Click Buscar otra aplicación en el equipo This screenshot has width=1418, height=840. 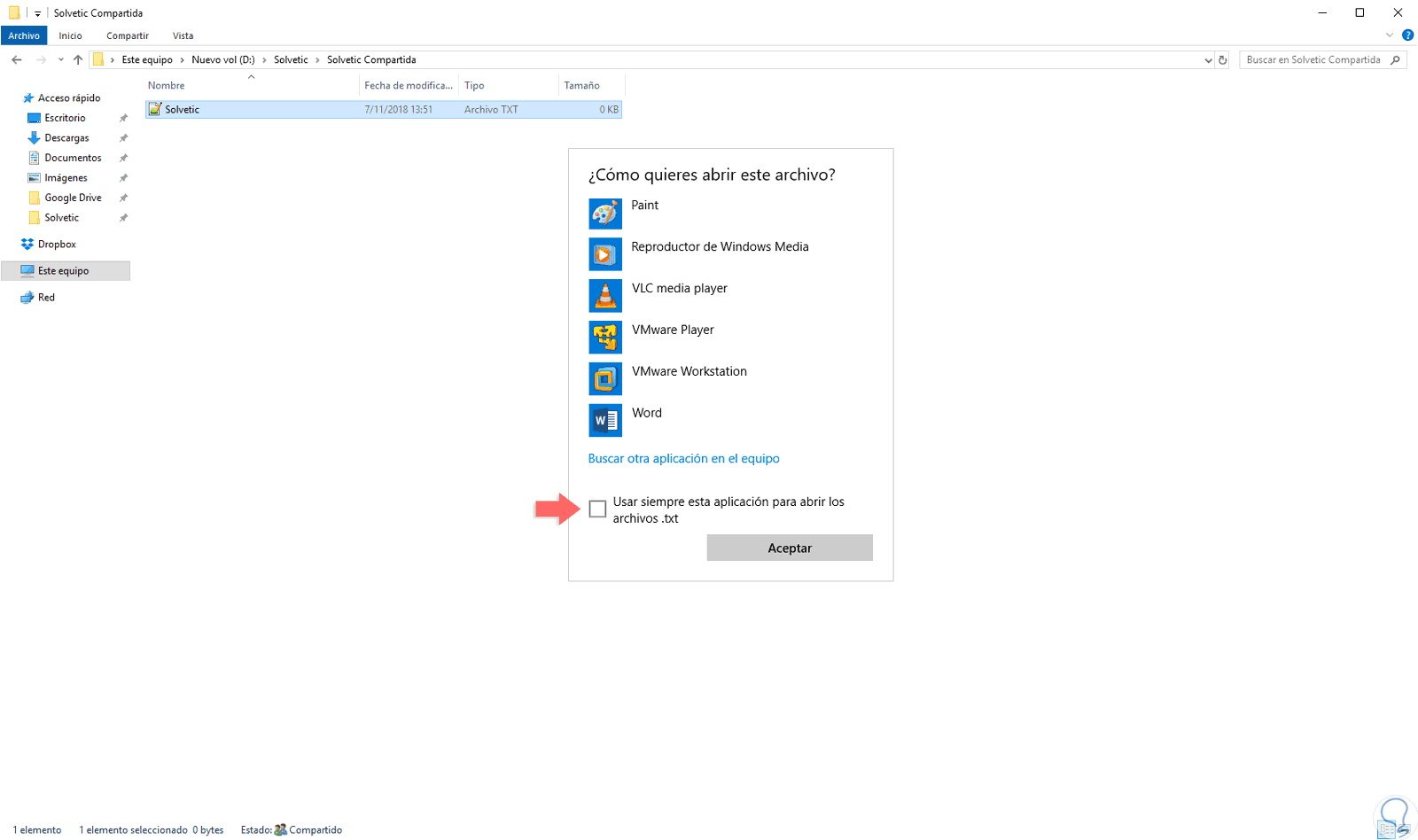684,458
